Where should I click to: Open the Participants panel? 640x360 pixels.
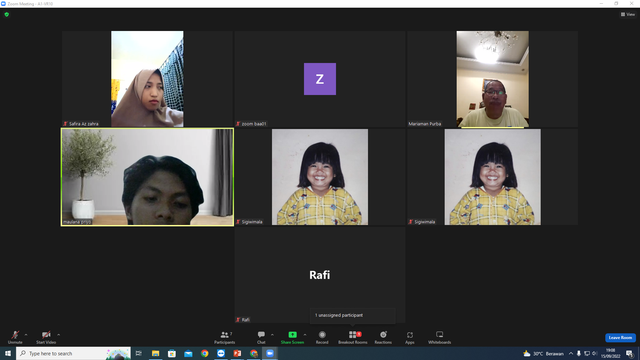click(x=224, y=337)
